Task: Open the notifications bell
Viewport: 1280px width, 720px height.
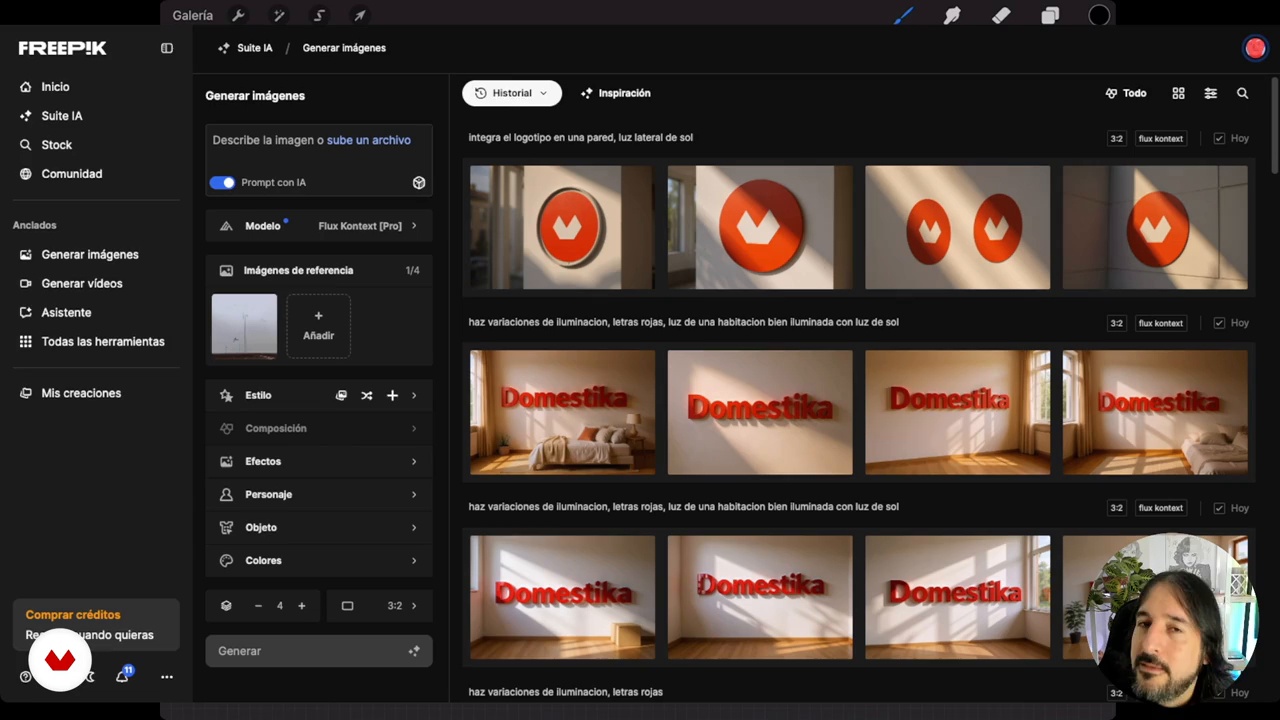Action: [x=122, y=676]
